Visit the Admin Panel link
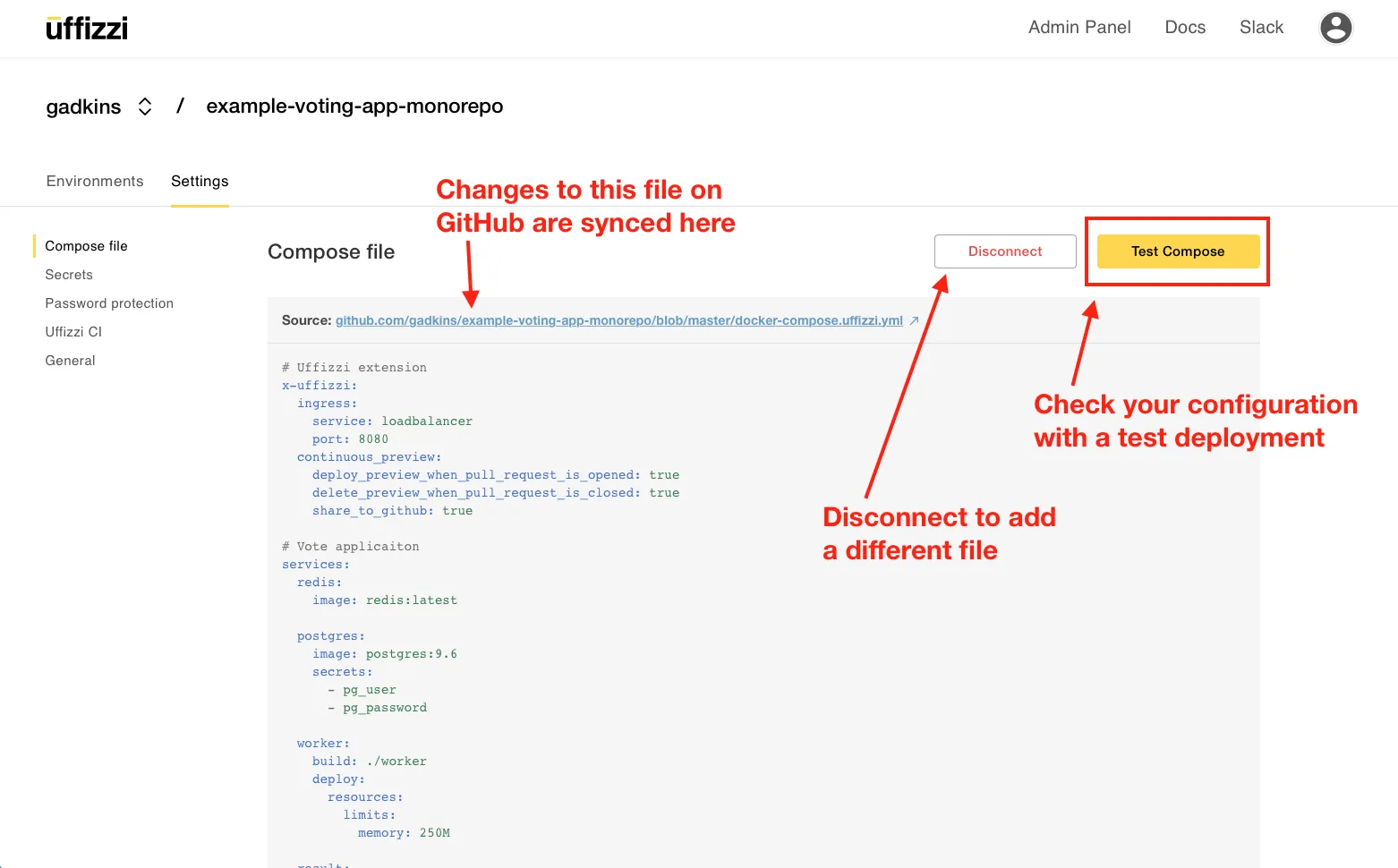The width and height of the screenshot is (1398, 868). 1079,28
